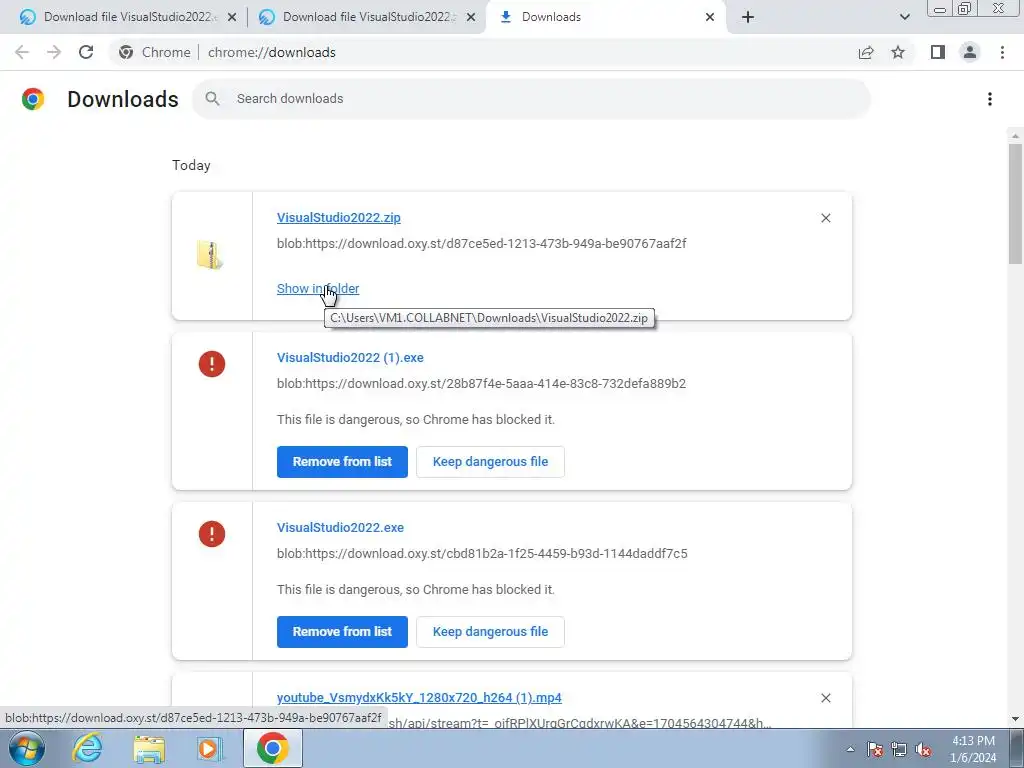The height and width of the screenshot is (768, 1024).
Task: Select the Downloads tab
Action: point(605,17)
